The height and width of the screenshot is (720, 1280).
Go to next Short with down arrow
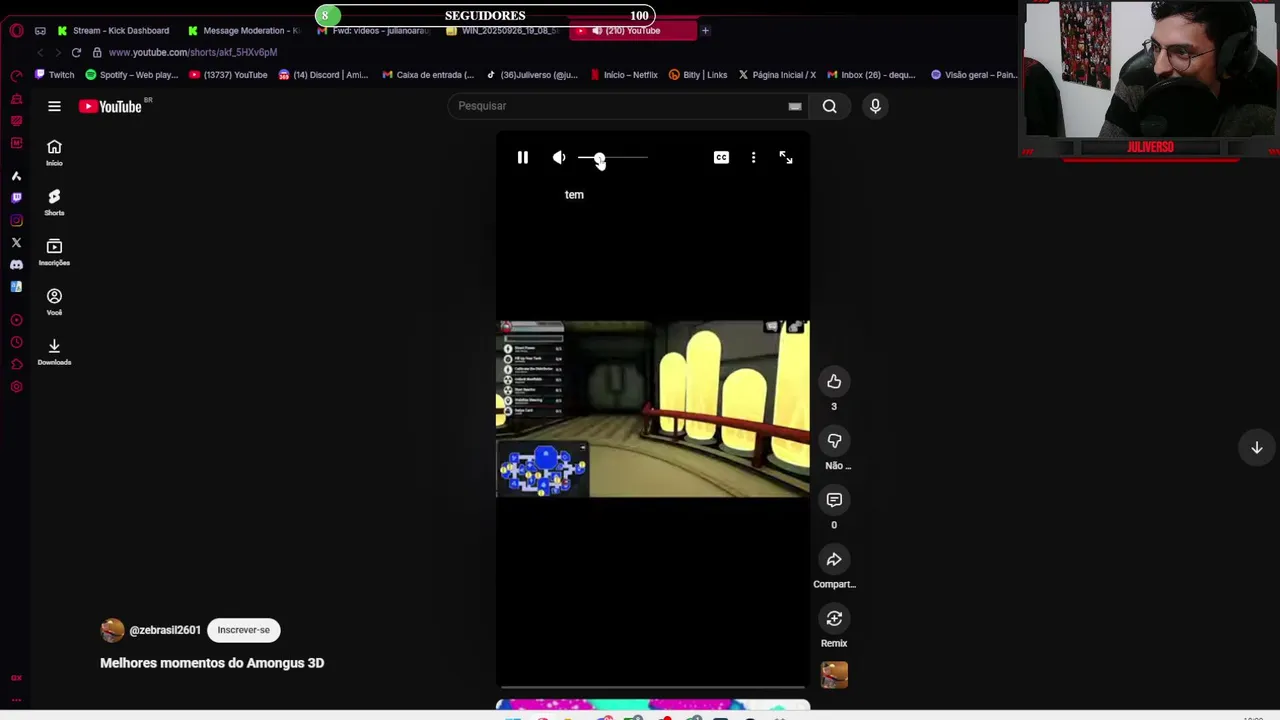(x=1257, y=448)
